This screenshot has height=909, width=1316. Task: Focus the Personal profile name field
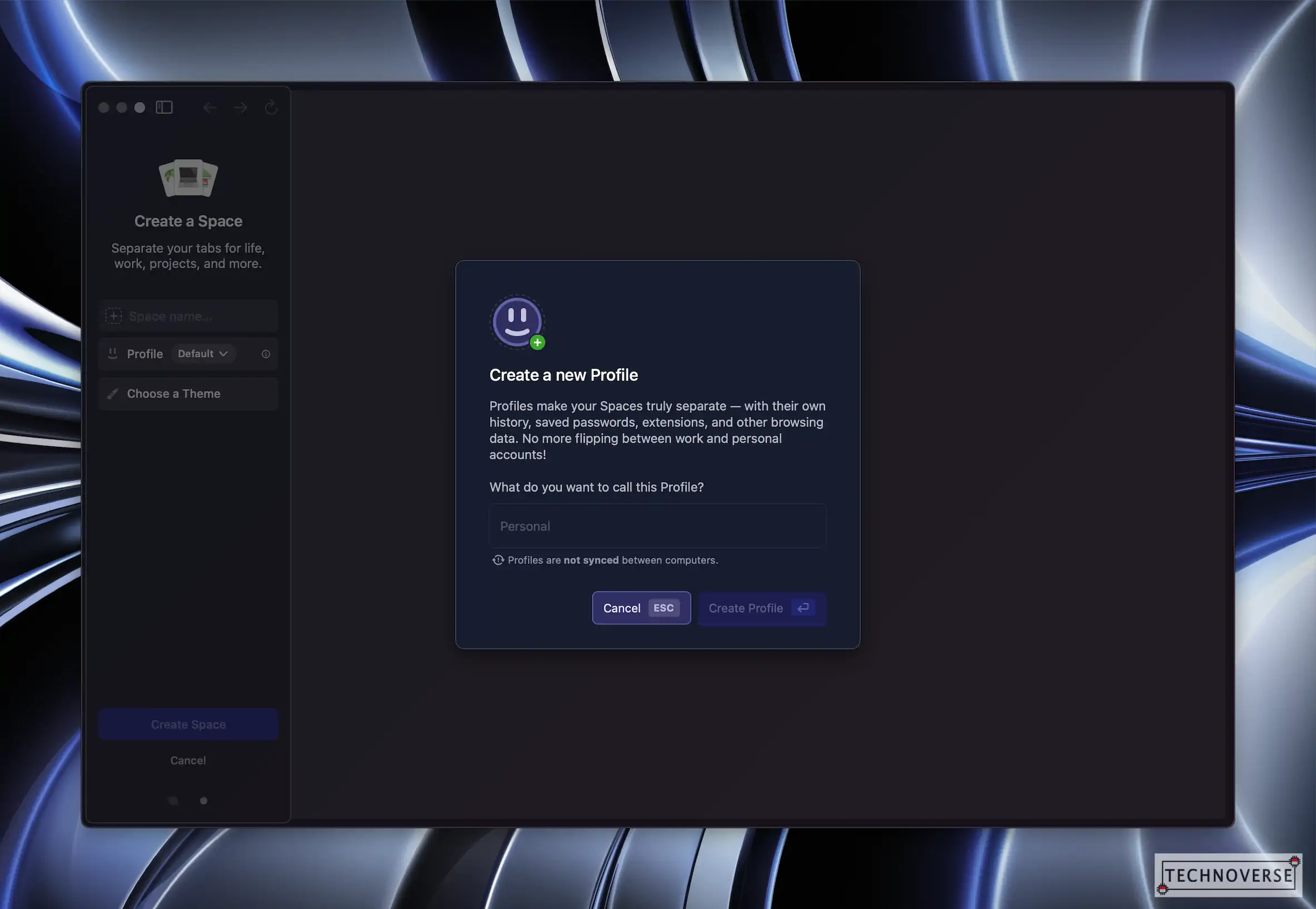[x=657, y=526]
